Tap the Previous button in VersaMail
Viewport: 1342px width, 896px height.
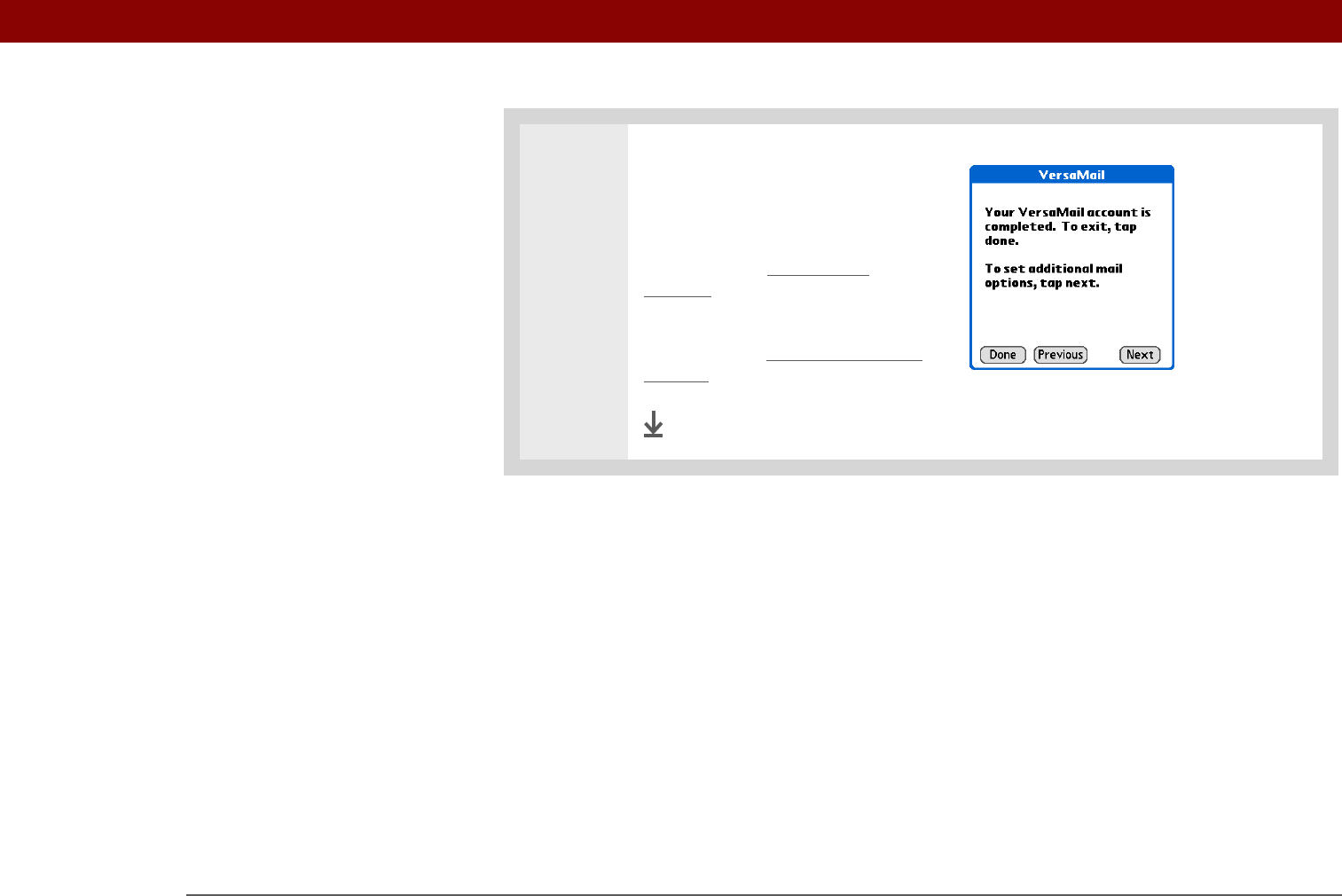coord(1060,355)
